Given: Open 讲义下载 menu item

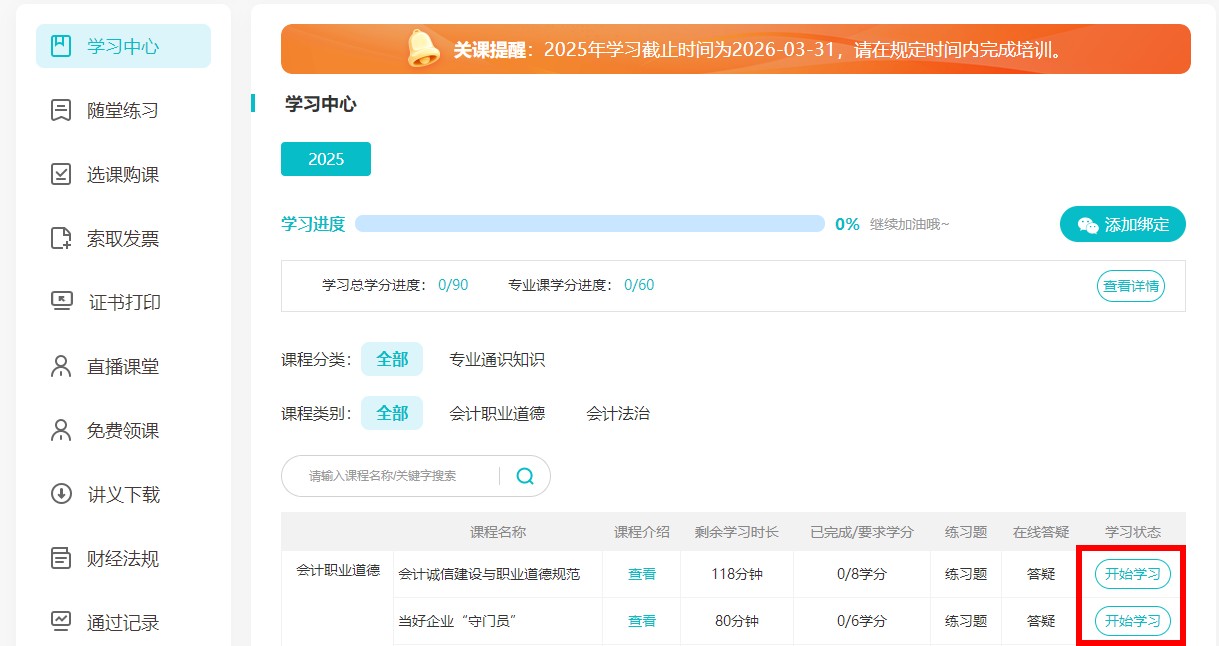Looking at the screenshot, I should point(123,494).
